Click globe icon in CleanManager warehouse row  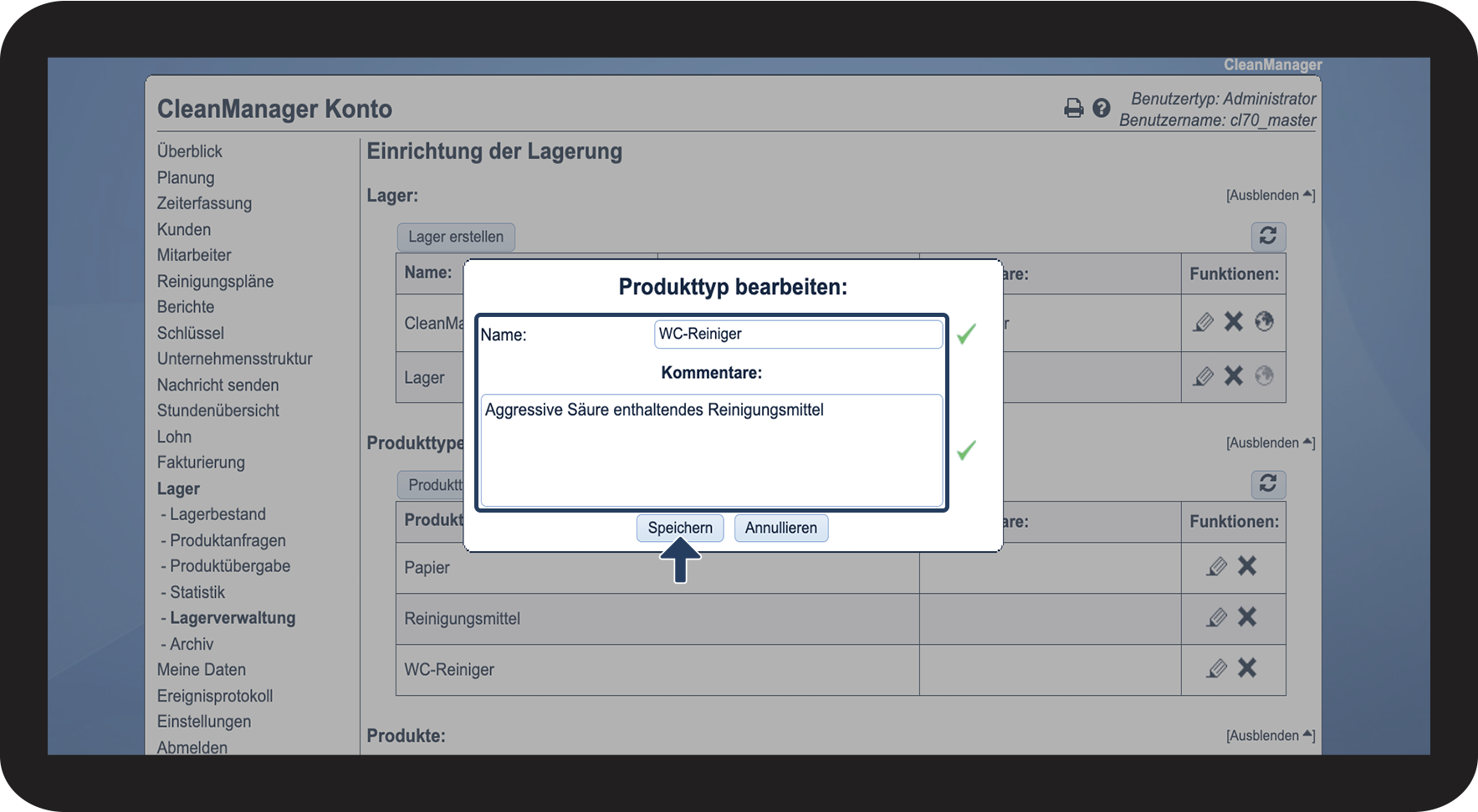[x=1264, y=321]
